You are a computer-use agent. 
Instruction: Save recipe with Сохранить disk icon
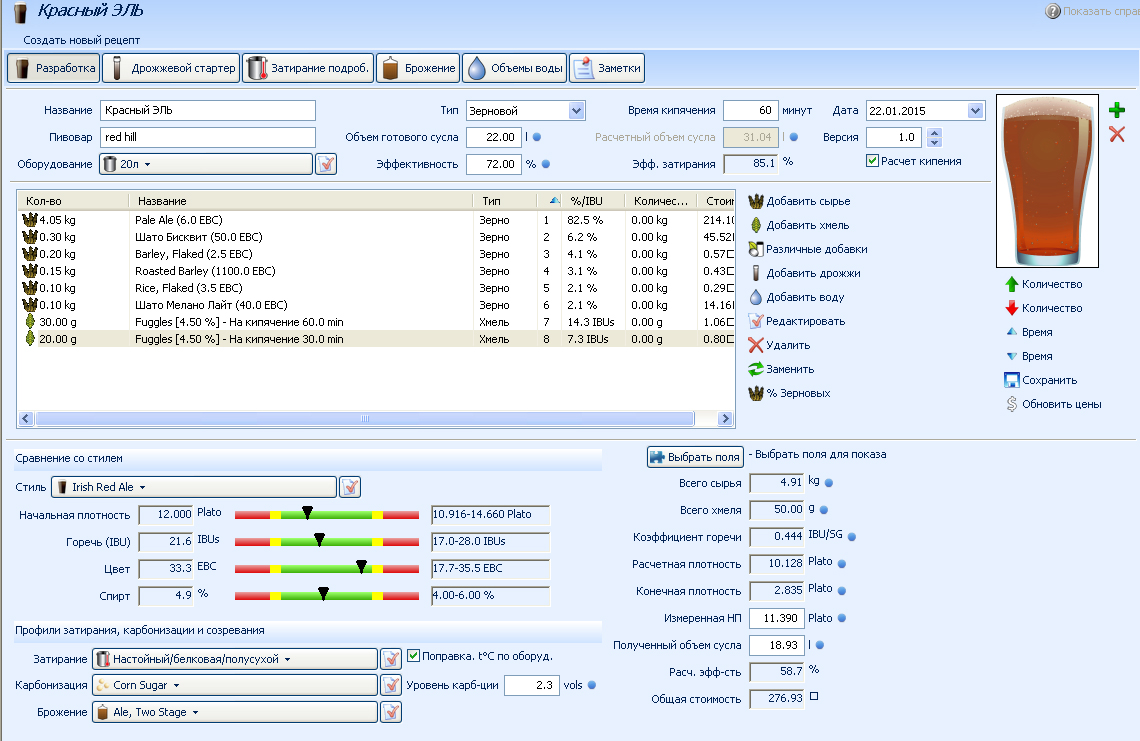tap(1012, 380)
